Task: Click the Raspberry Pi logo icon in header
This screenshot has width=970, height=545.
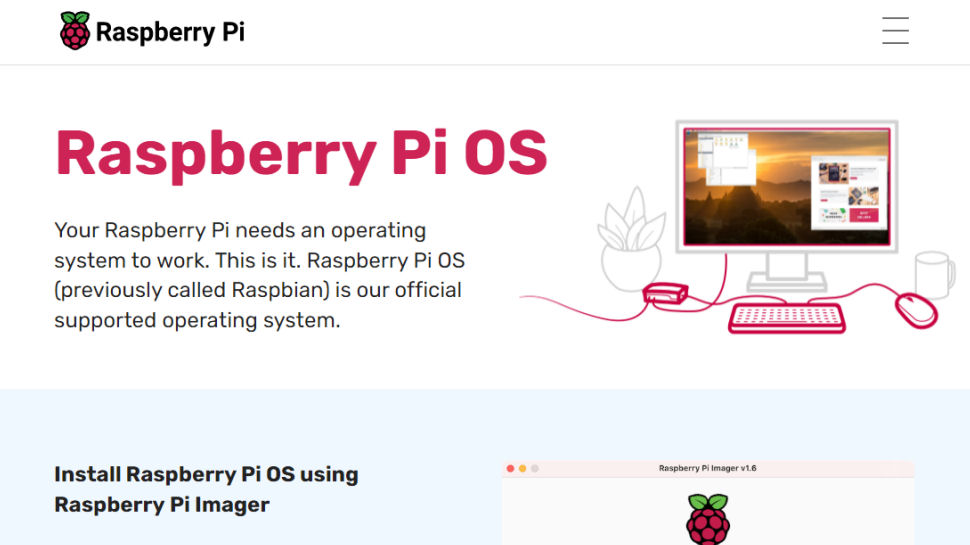Action: (x=75, y=30)
